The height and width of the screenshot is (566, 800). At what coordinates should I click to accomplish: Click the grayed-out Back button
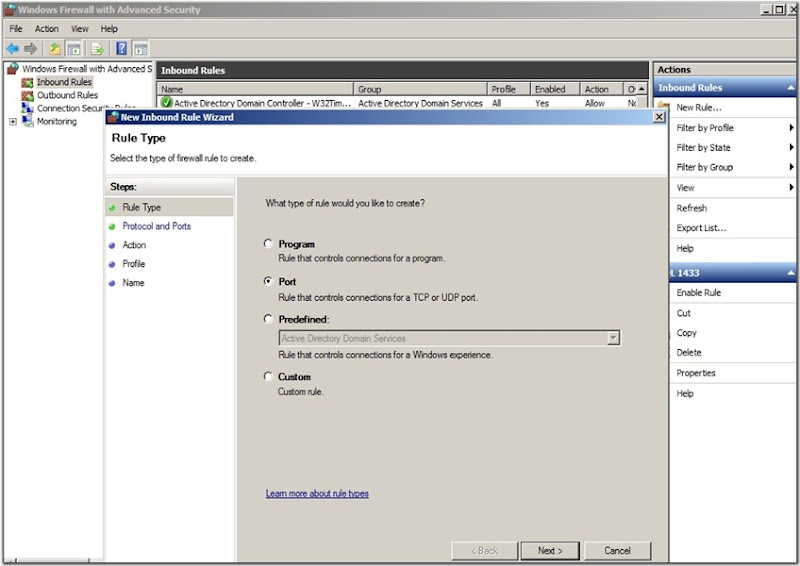click(x=484, y=551)
